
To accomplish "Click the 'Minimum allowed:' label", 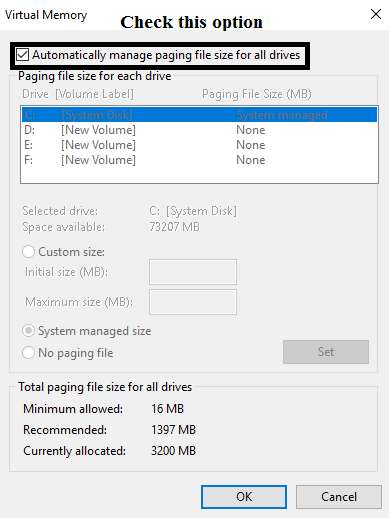I will [x=73, y=409].
